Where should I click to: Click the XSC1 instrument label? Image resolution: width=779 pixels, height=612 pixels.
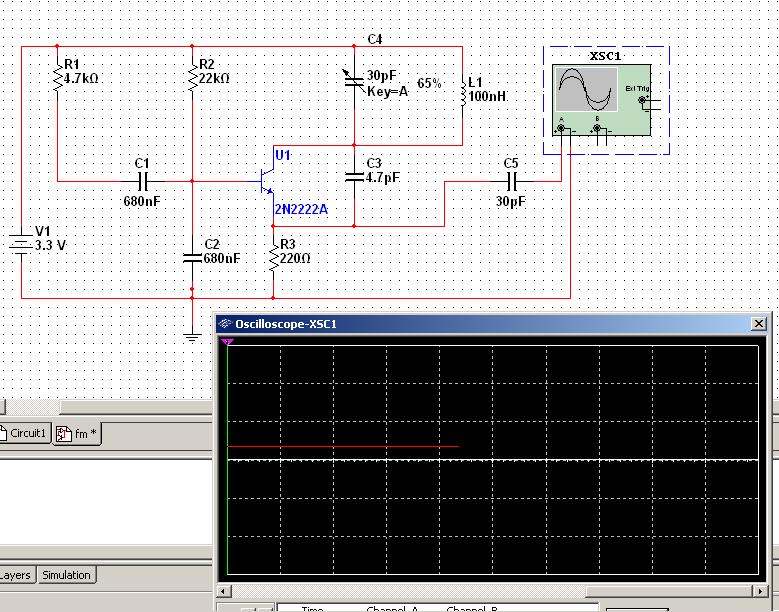605,56
